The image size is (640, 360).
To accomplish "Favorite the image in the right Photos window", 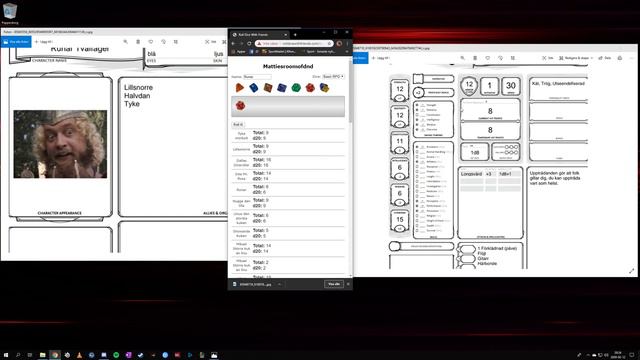I will pos(488,58).
